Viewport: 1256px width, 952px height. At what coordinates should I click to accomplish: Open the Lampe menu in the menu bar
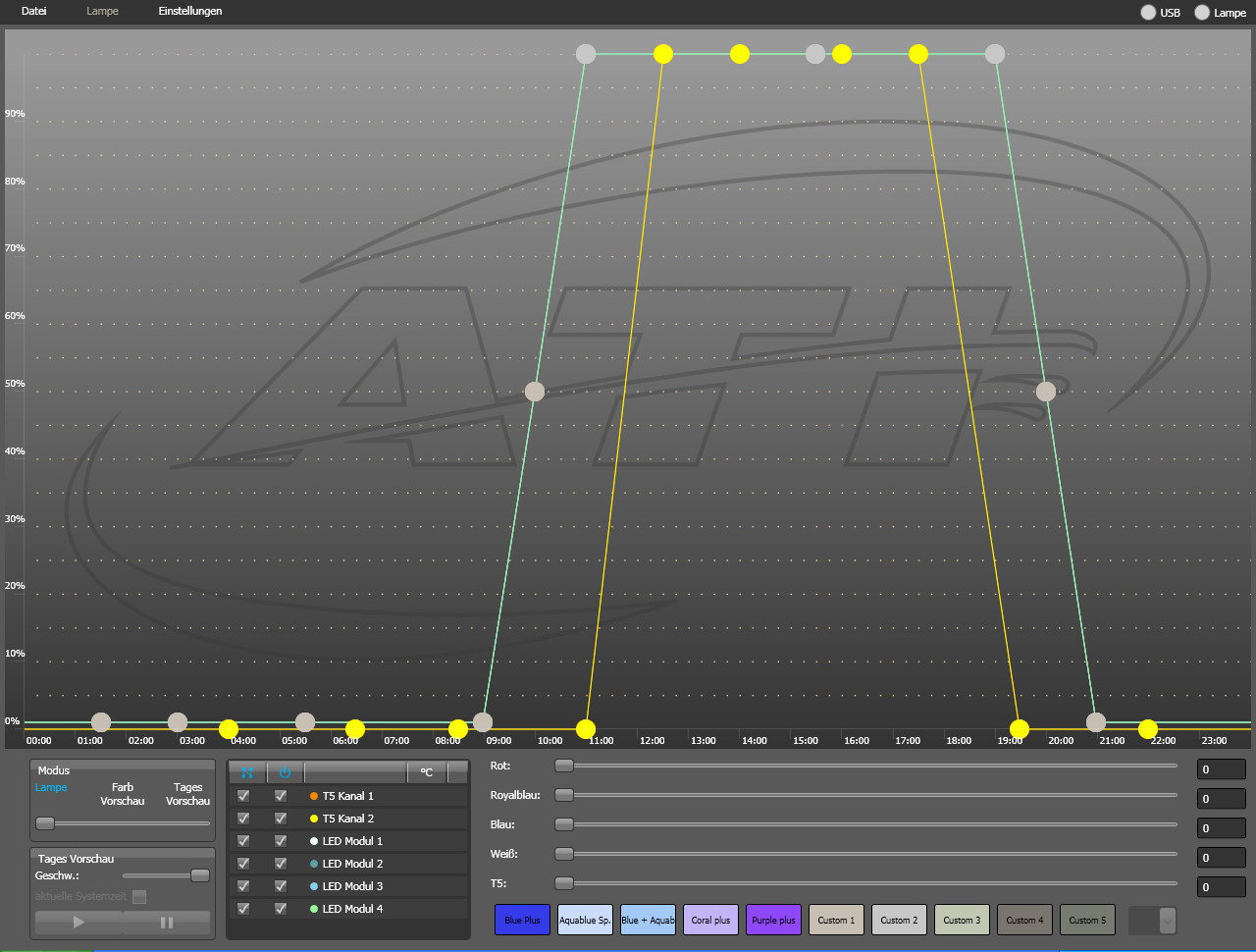click(x=102, y=11)
